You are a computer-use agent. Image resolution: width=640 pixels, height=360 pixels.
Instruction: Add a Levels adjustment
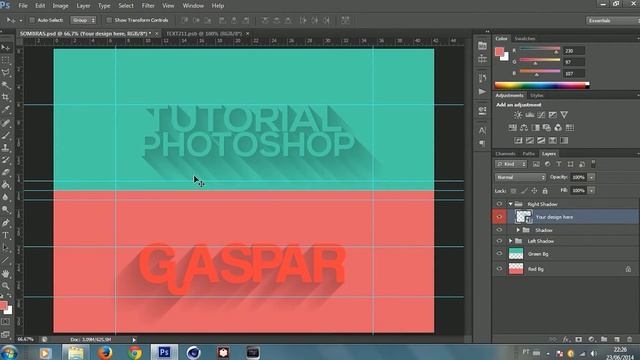[x=530, y=115]
